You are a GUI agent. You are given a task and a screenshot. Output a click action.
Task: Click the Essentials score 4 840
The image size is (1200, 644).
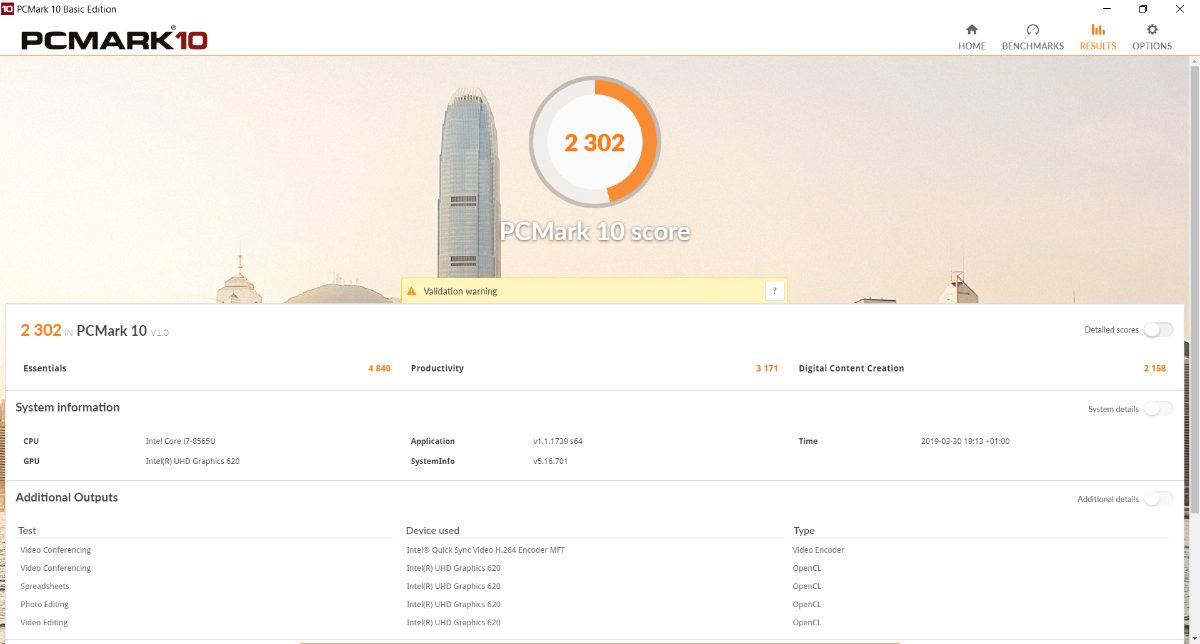pyautogui.click(x=379, y=369)
